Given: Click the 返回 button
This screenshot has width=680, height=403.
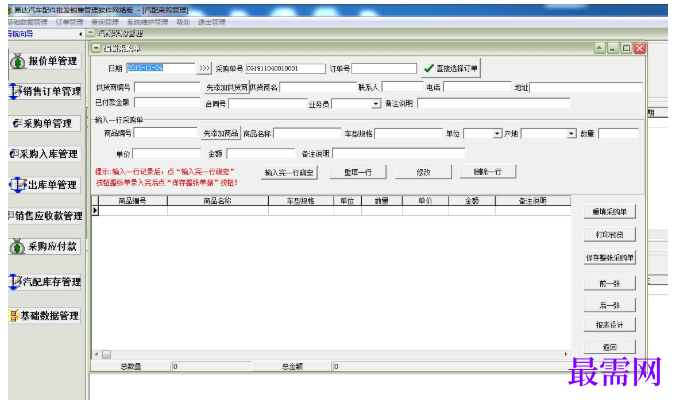Looking at the screenshot, I should click(x=609, y=347).
